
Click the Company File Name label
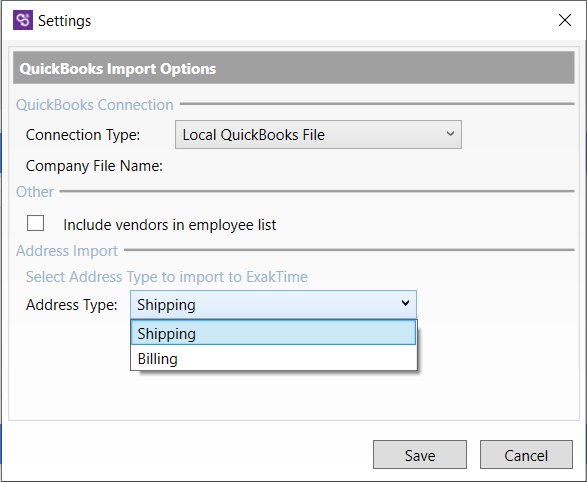[x=94, y=166]
